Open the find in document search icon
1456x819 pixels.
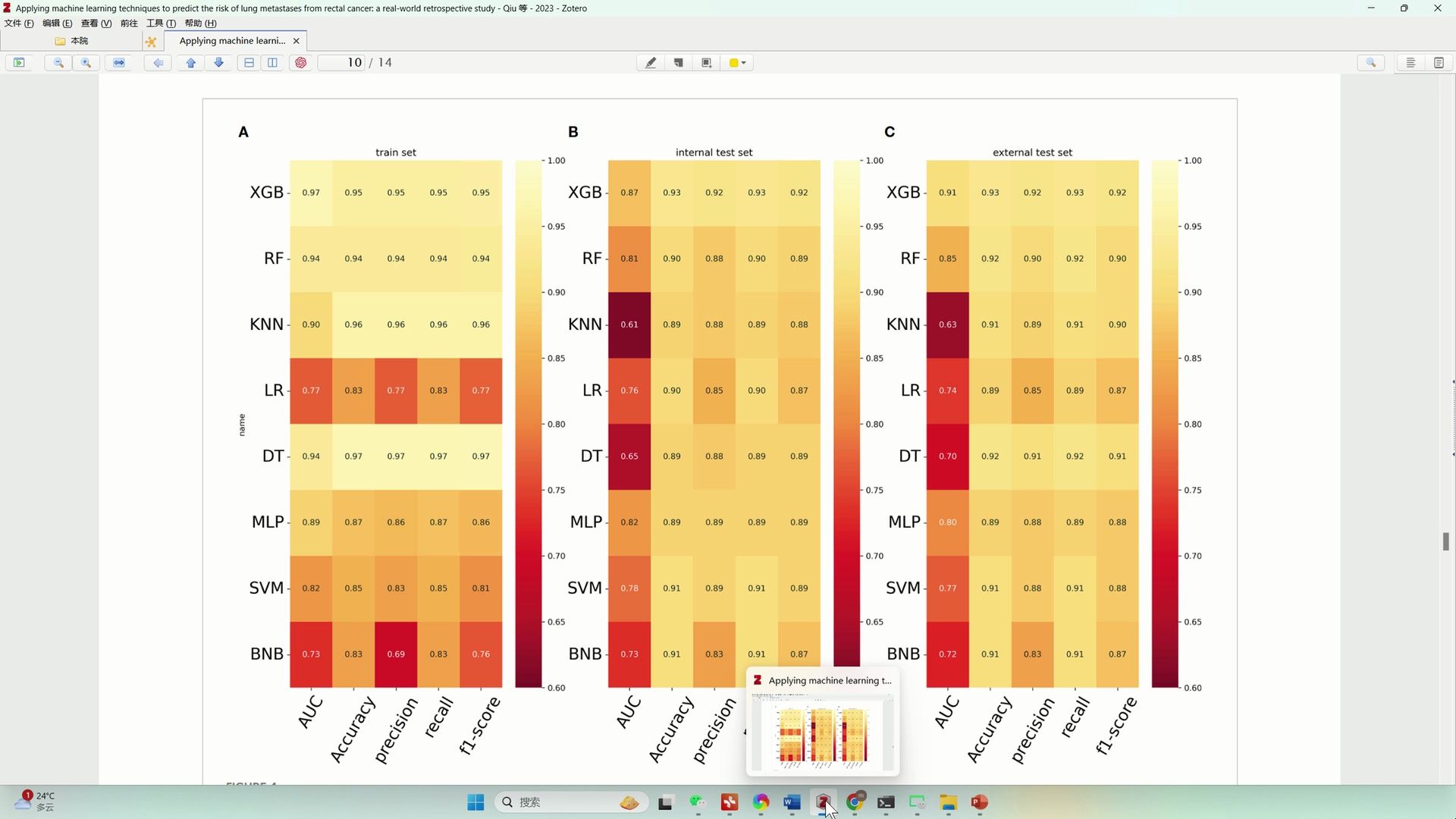[1371, 63]
